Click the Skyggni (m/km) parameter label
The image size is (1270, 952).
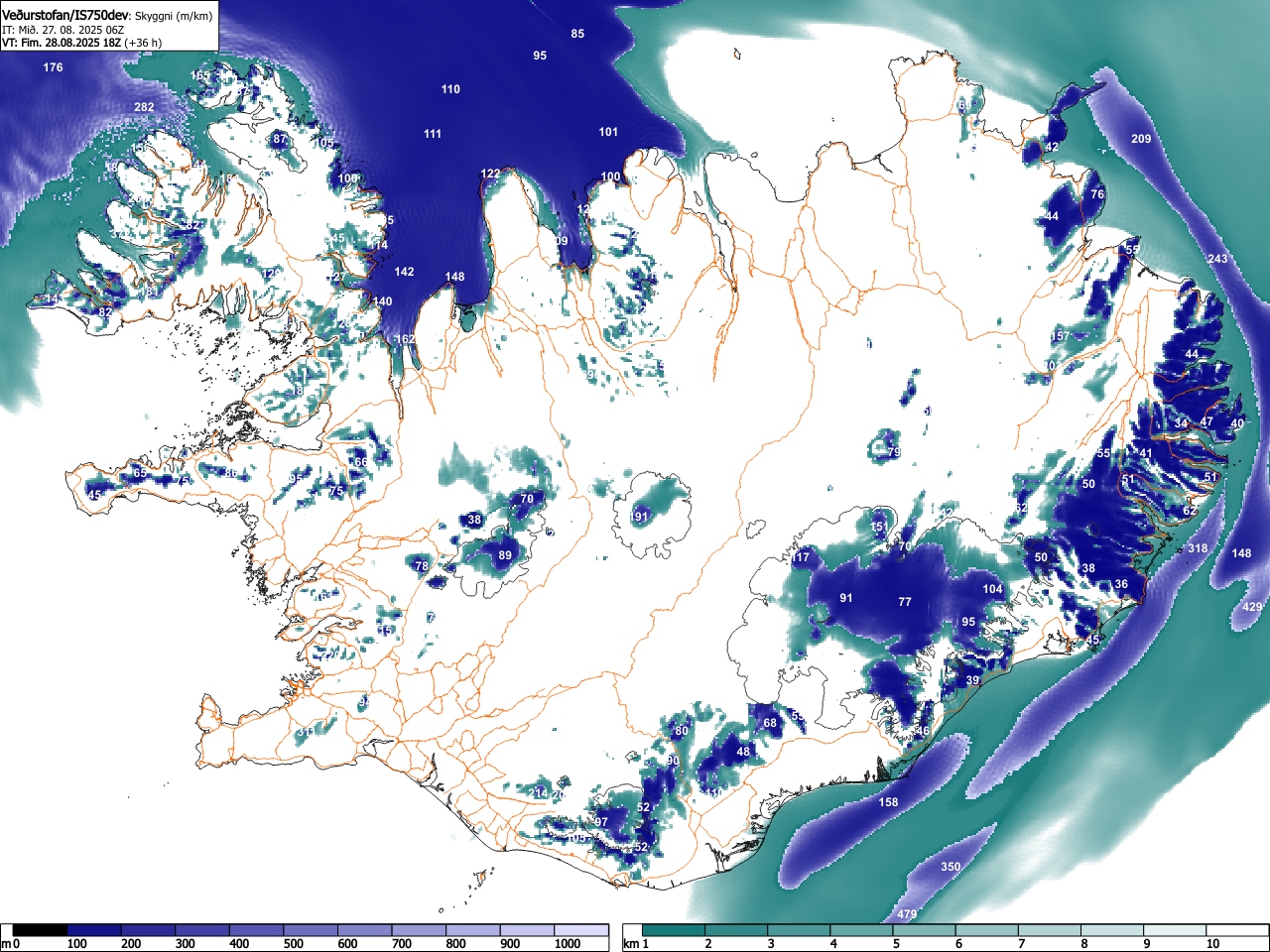[x=174, y=17]
